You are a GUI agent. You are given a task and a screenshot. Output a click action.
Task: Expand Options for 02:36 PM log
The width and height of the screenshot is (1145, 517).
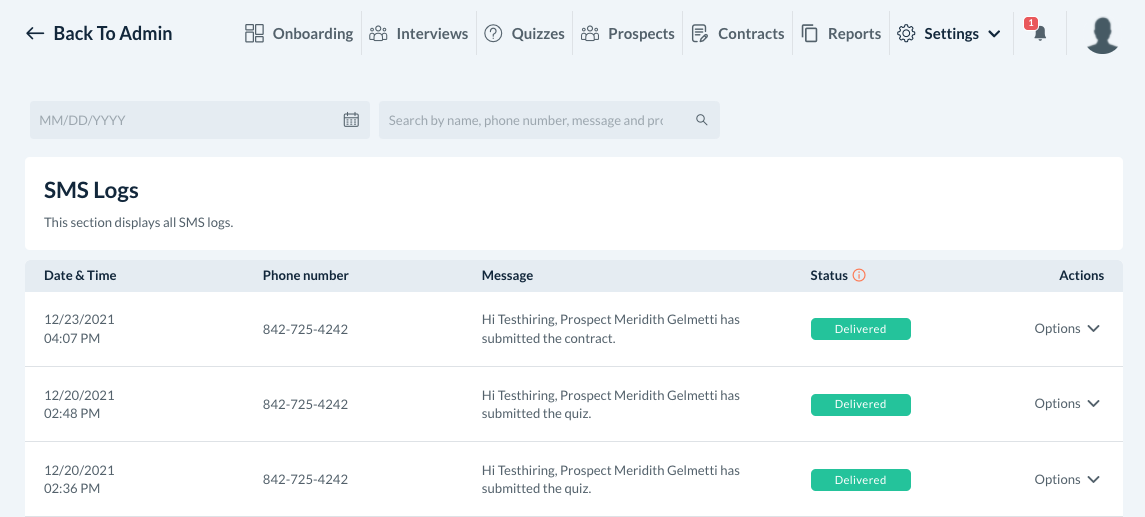(1067, 480)
